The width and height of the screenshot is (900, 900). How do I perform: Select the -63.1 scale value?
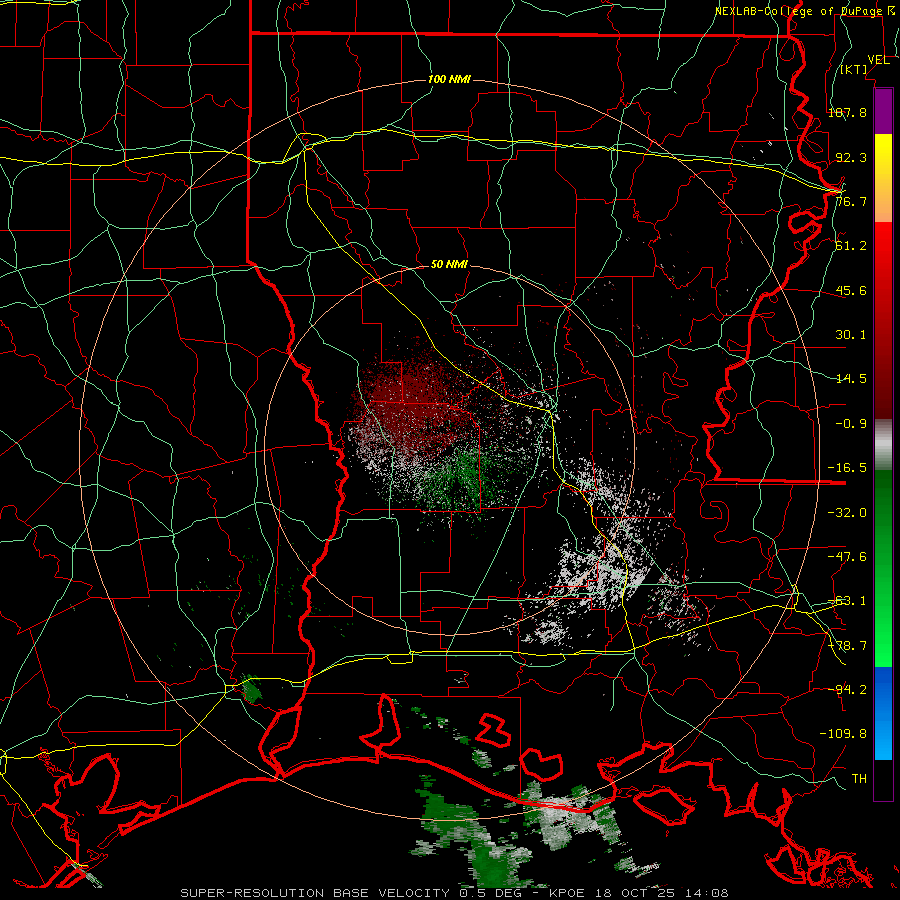(x=847, y=601)
